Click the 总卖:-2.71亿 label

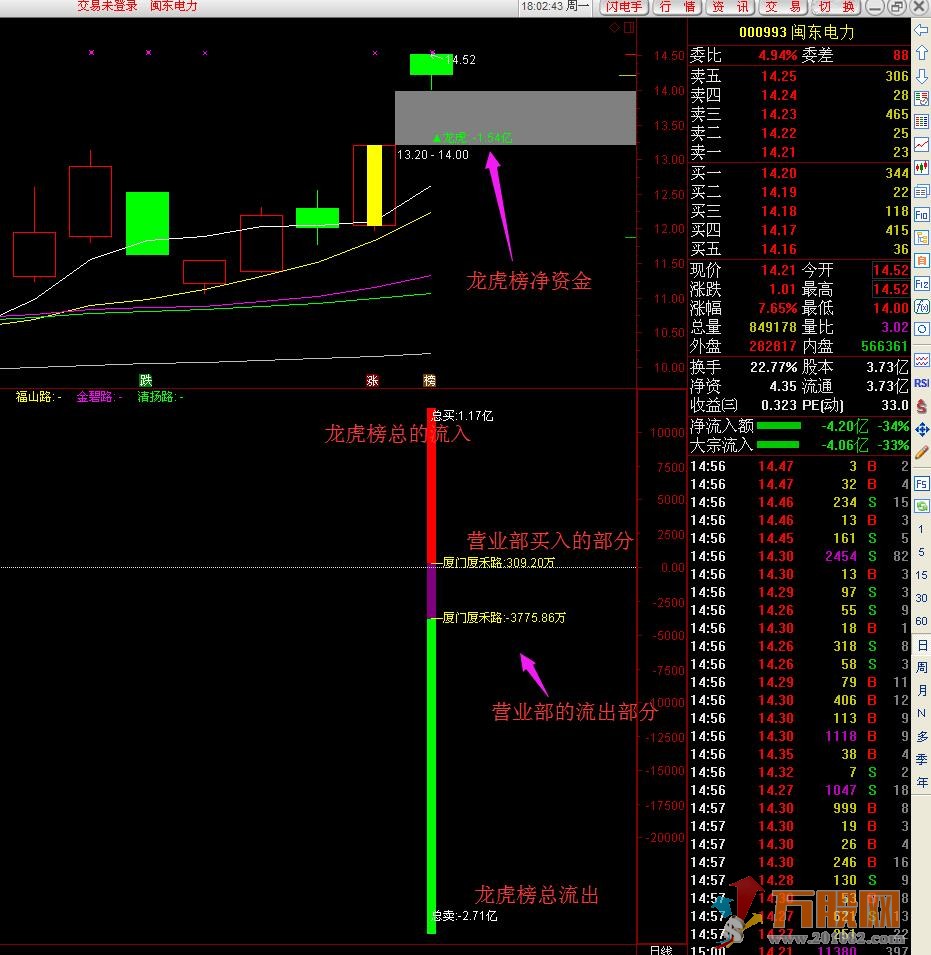465,915
